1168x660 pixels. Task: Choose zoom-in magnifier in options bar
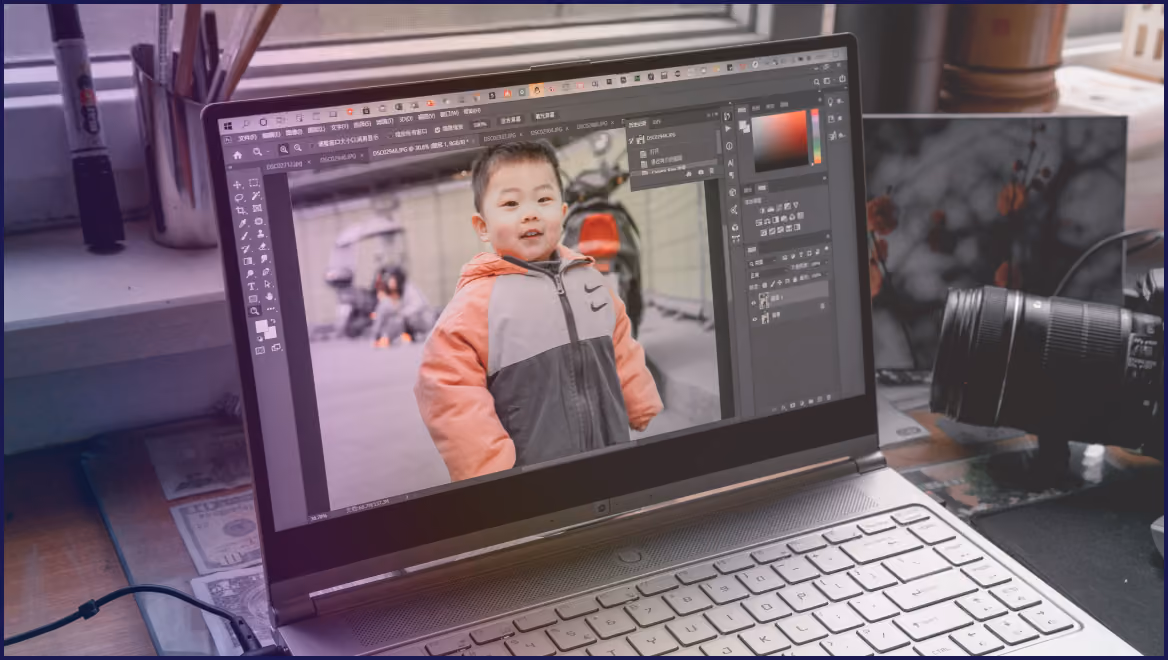[x=284, y=149]
